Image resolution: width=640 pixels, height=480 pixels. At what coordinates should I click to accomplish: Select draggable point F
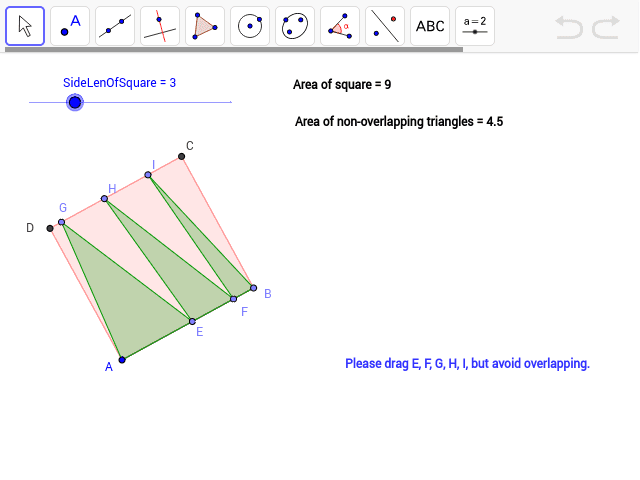point(233,299)
